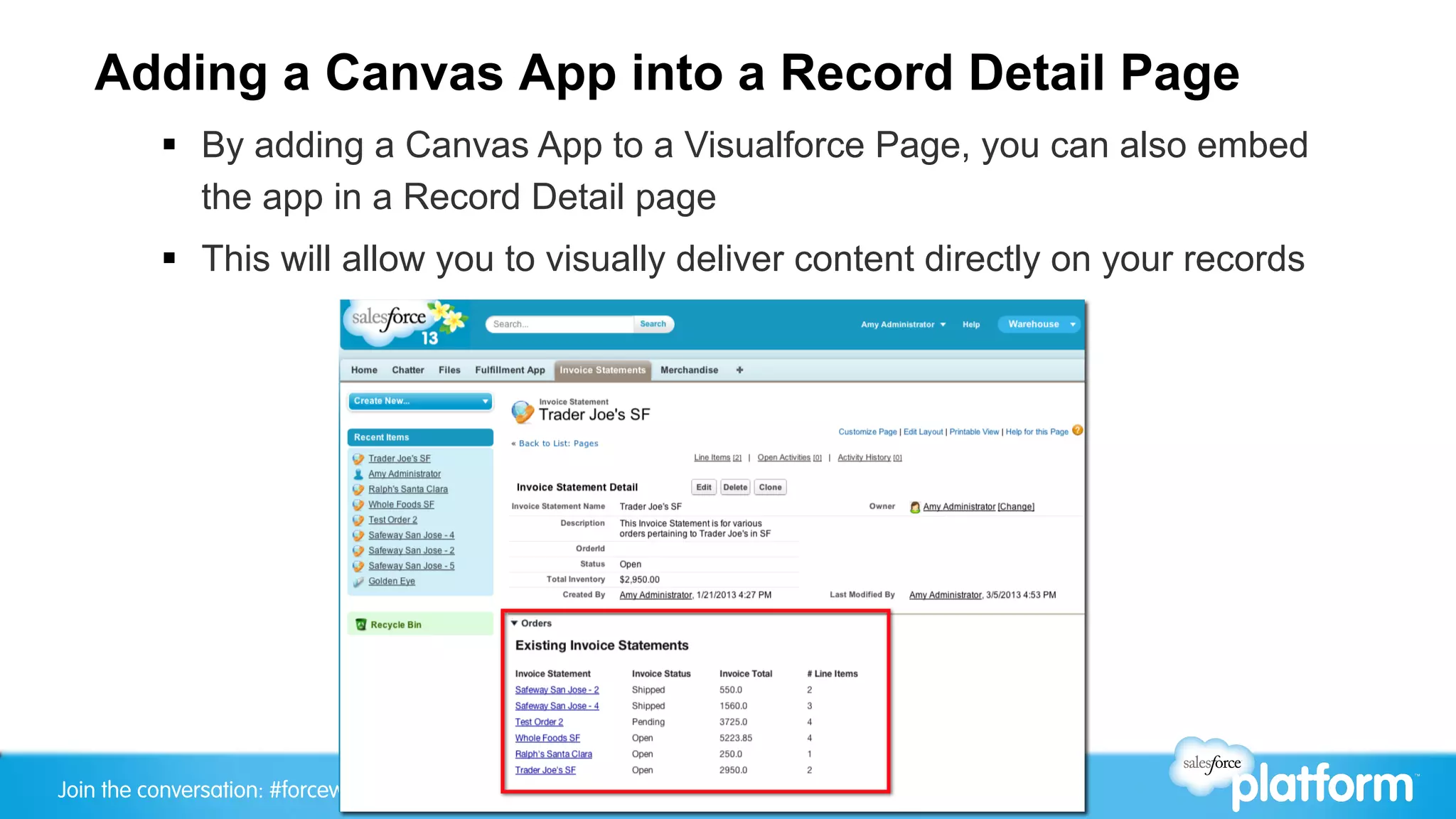Open the Amy Administrator user menu

(x=903, y=324)
